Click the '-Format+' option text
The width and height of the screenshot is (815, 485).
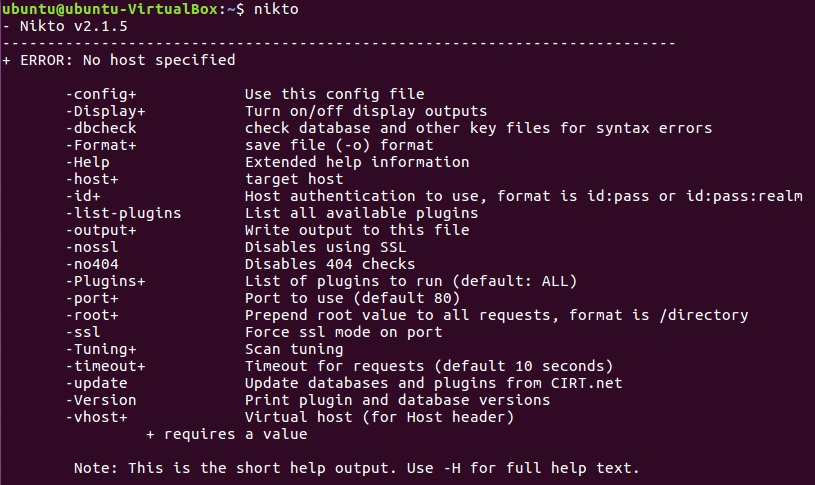click(x=101, y=145)
